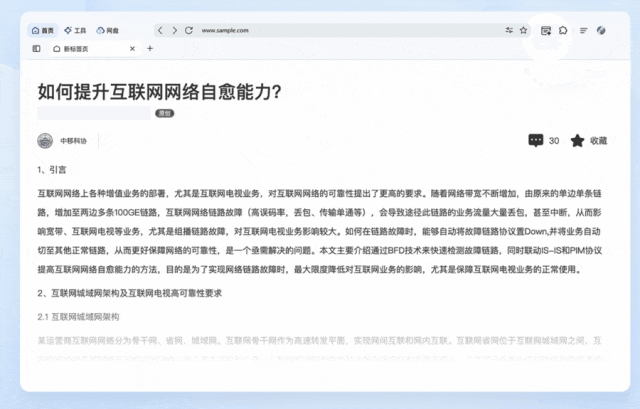Toggle the sidebar panel icon
This screenshot has height=409, width=640.
tap(36, 49)
